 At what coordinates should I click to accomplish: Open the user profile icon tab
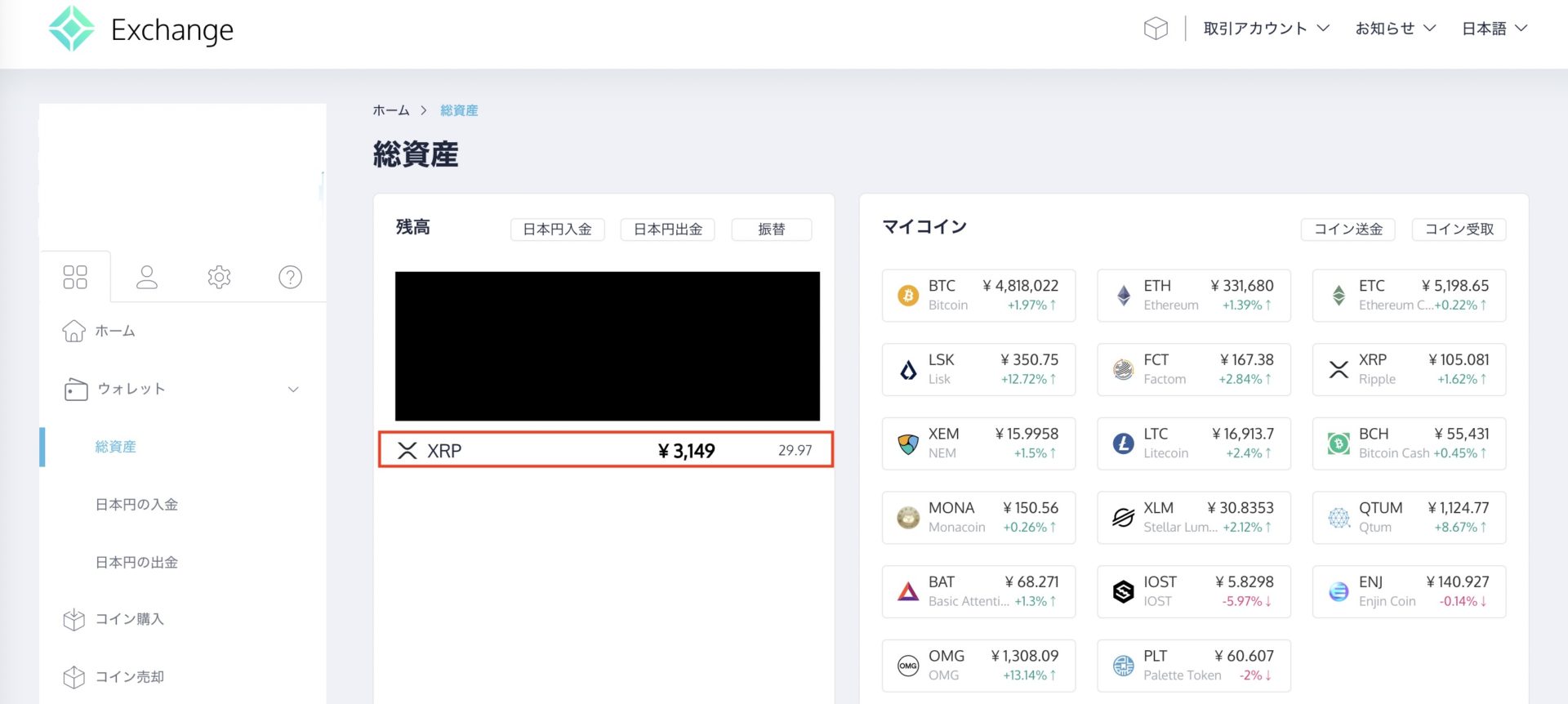click(x=147, y=277)
